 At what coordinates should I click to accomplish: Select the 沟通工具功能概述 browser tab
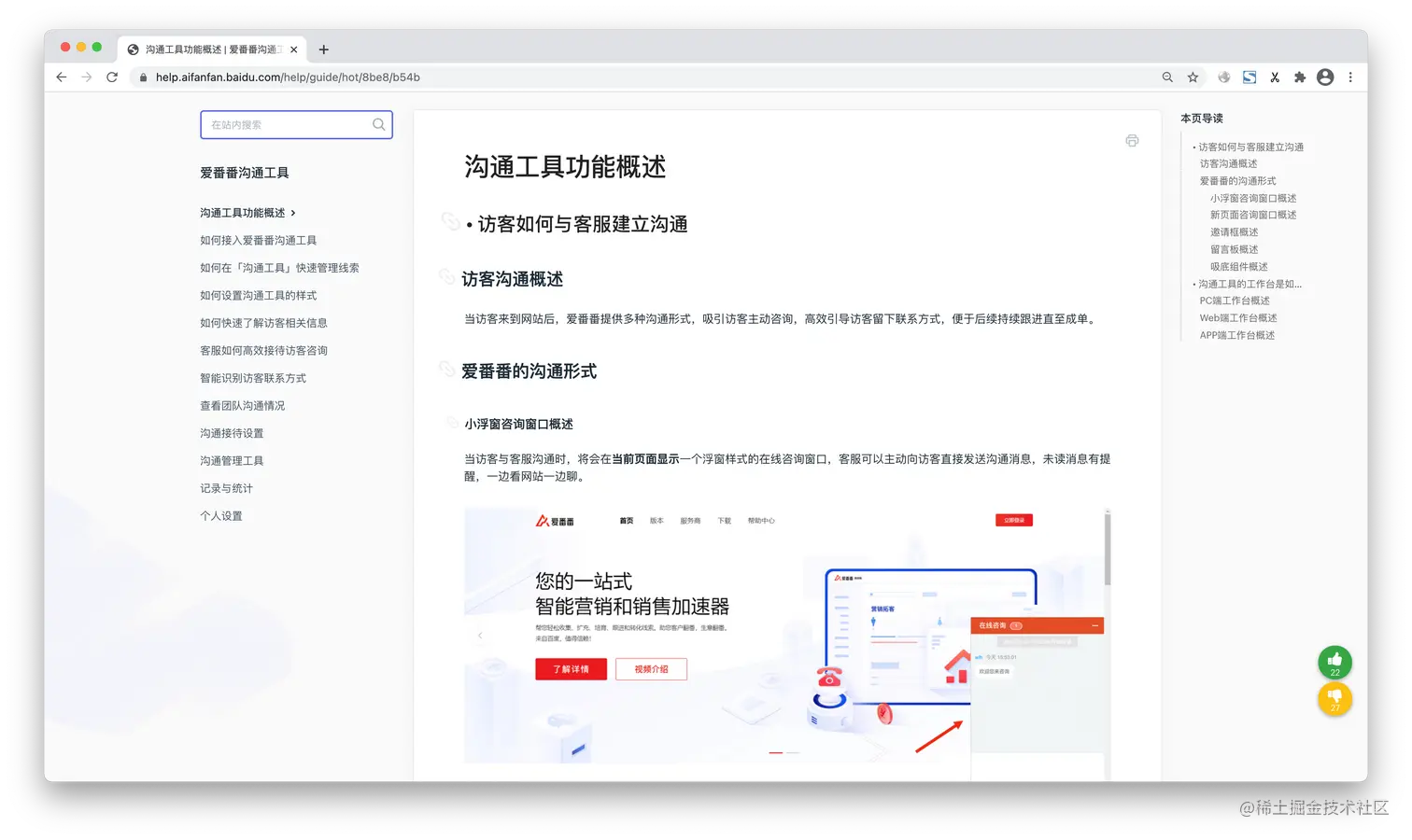pyautogui.click(x=211, y=49)
